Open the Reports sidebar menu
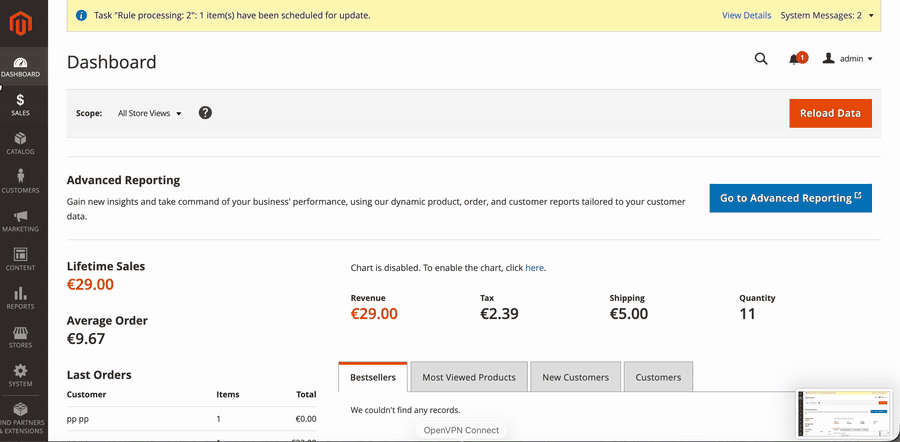Screen dimensions: 900x442 click(x=21, y=298)
